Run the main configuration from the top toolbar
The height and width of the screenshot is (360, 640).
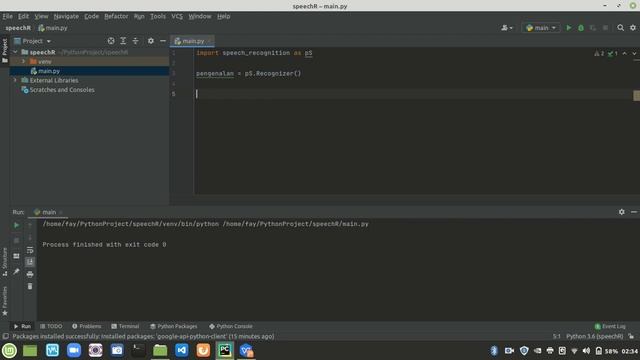pyautogui.click(x=569, y=28)
